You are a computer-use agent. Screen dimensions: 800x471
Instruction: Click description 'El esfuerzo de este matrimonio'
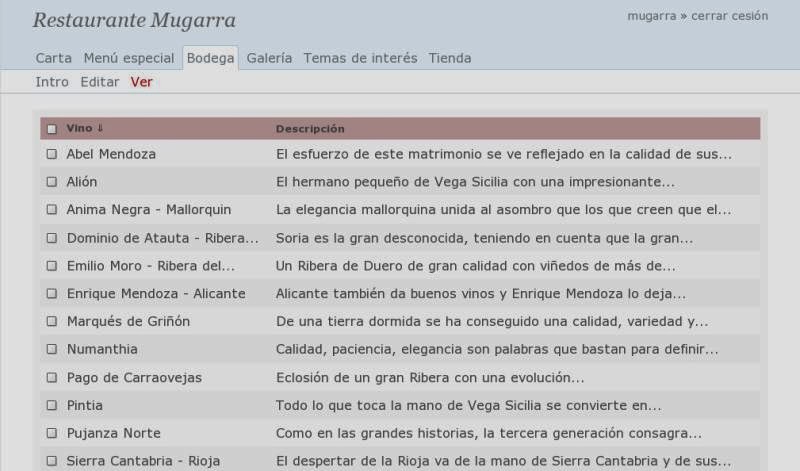click(504, 154)
